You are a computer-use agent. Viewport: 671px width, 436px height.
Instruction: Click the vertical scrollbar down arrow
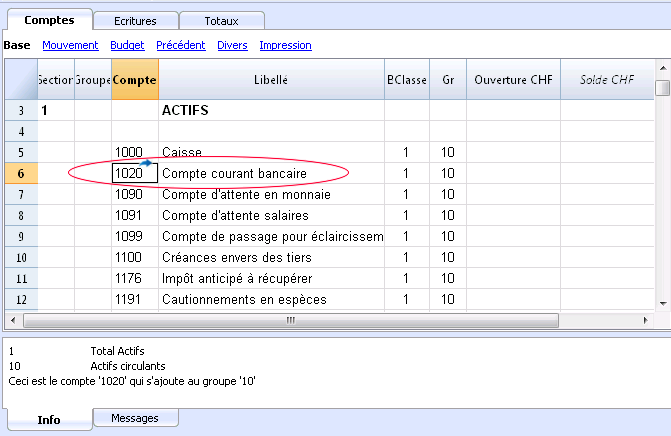click(x=663, y=304)
